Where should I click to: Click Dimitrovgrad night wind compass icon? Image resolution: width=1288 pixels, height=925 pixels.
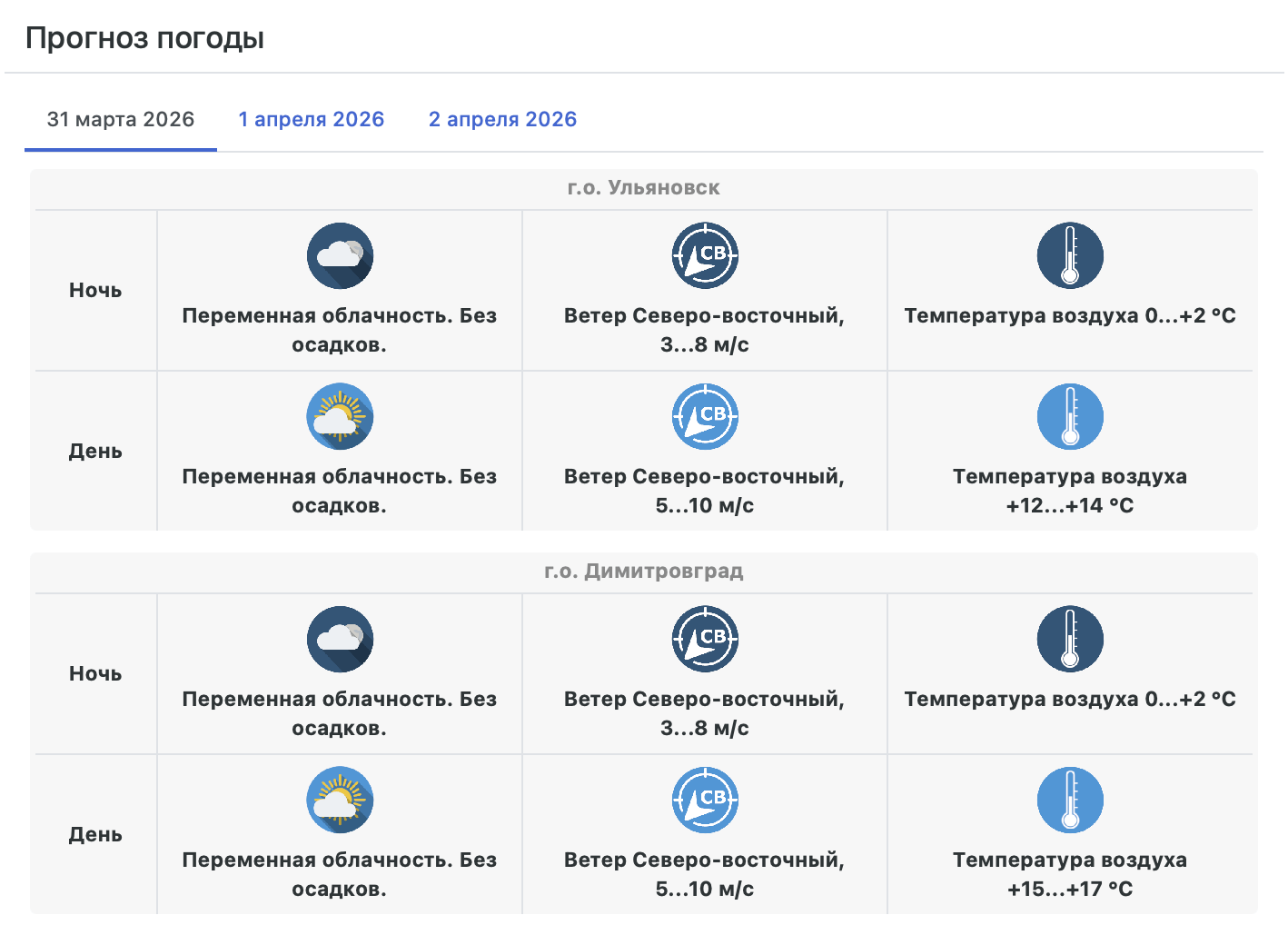click(705, 640)
